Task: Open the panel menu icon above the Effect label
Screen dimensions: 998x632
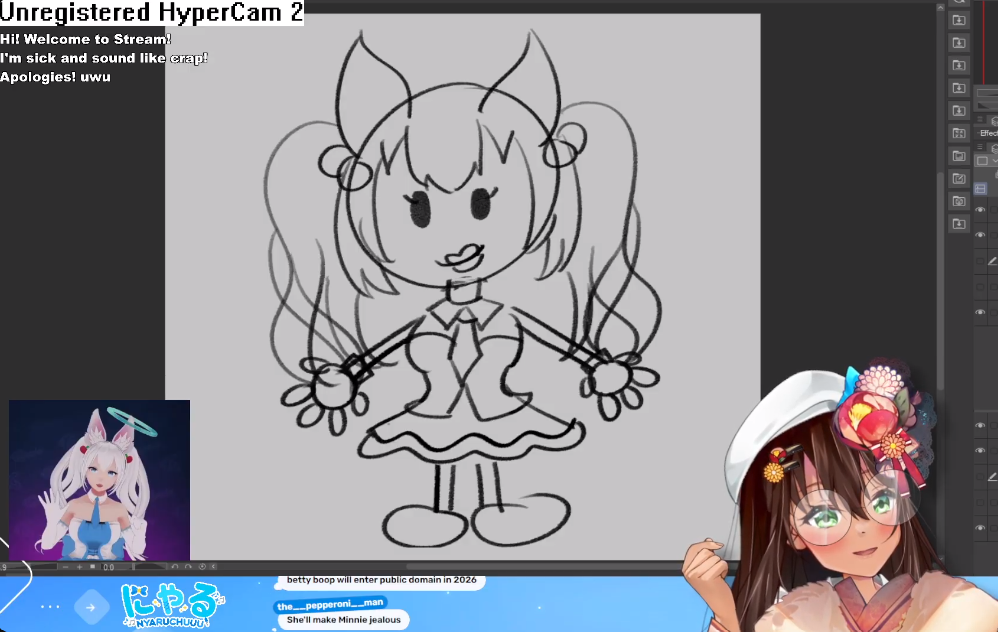Action: coord(980,119)
